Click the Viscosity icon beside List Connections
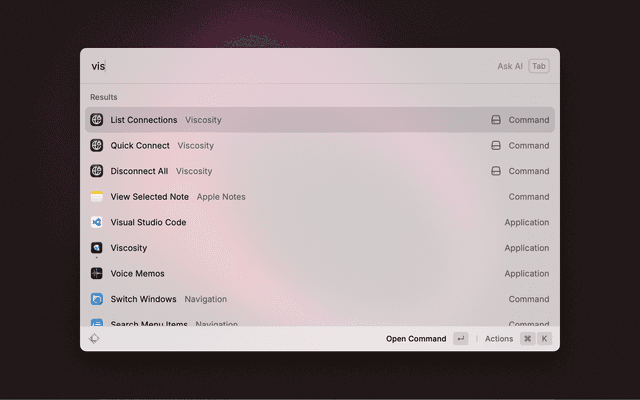The width and height of the screenshot is (640, 400). click(97, 120)
